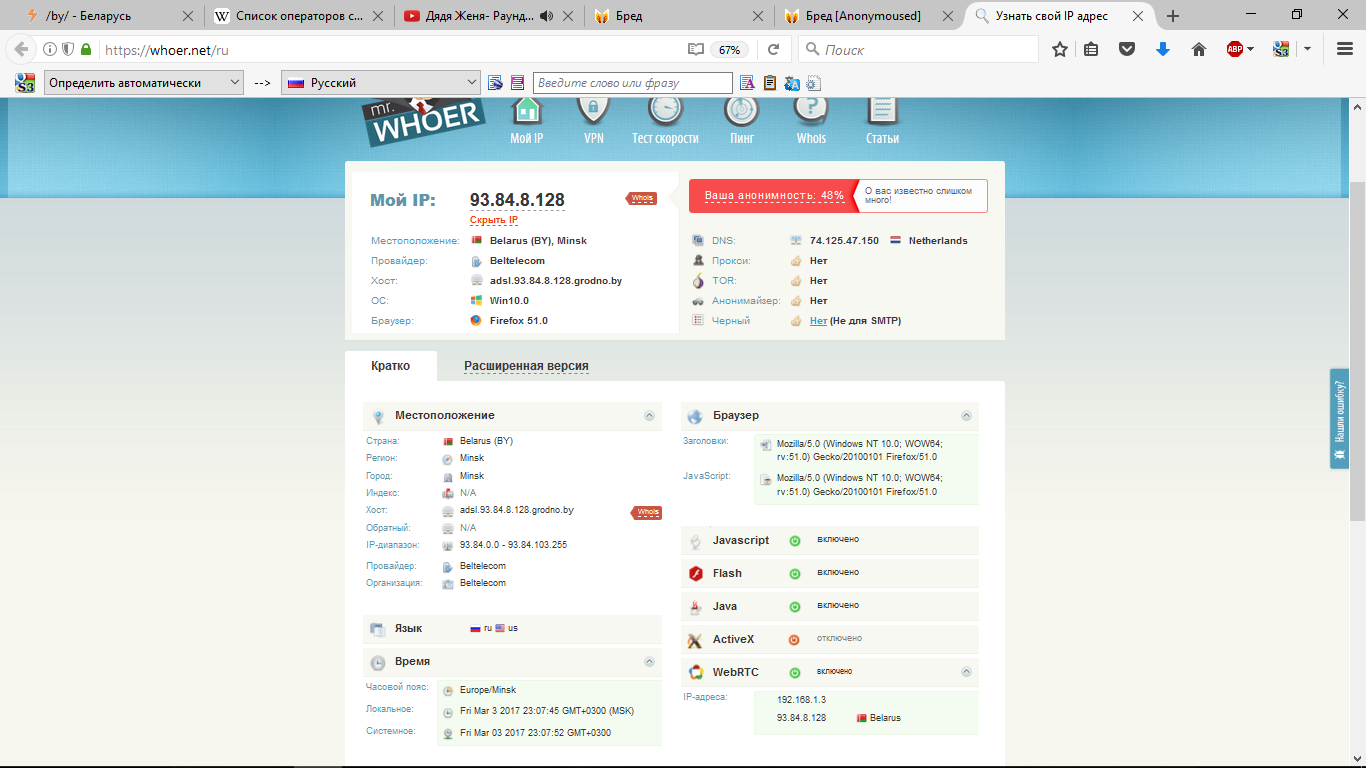Open the Pocket icon in toolbar
The height and width of the screenshot is (768, 1366).
[x=1127, y=49]
